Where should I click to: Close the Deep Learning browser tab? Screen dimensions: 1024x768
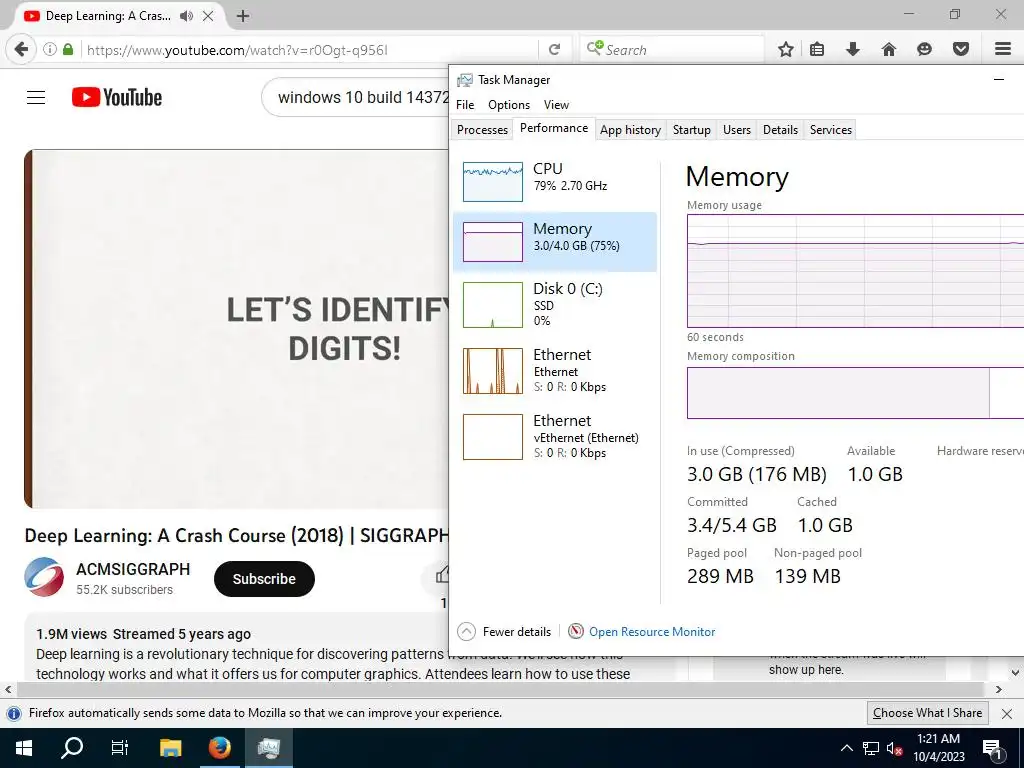click(x=208, y=16)
